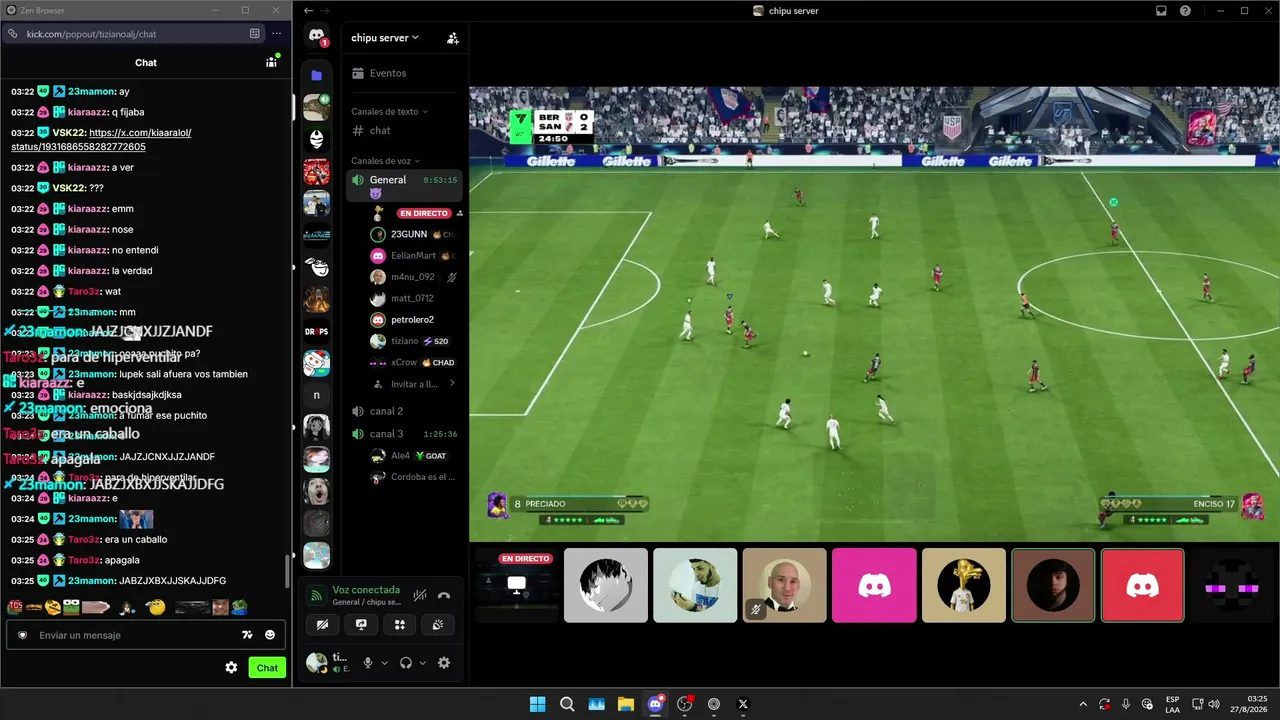Select user EelianMart in voice list
This screenshot has width=1280, height=720.
413,256
